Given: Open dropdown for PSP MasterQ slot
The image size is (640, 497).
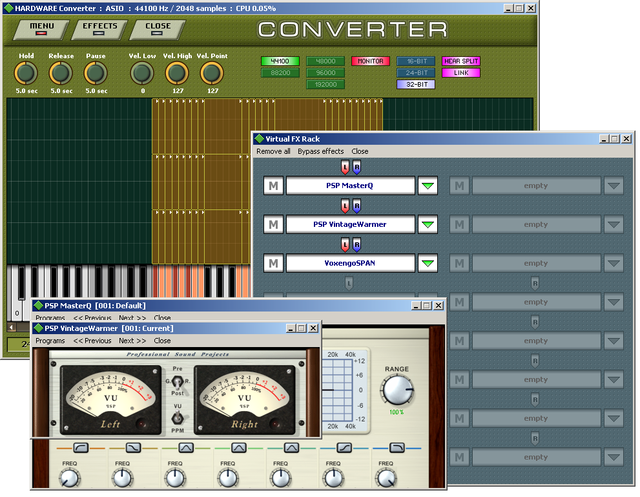Looking at the screenshot, I should click(428, 186).
